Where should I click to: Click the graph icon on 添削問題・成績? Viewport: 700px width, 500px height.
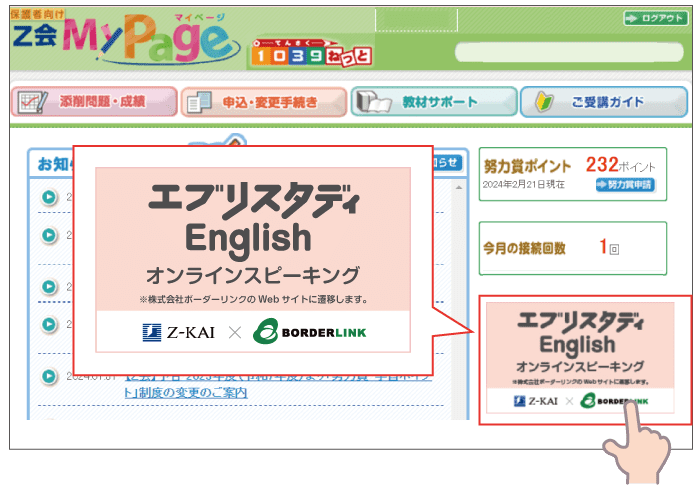point(32,102)
